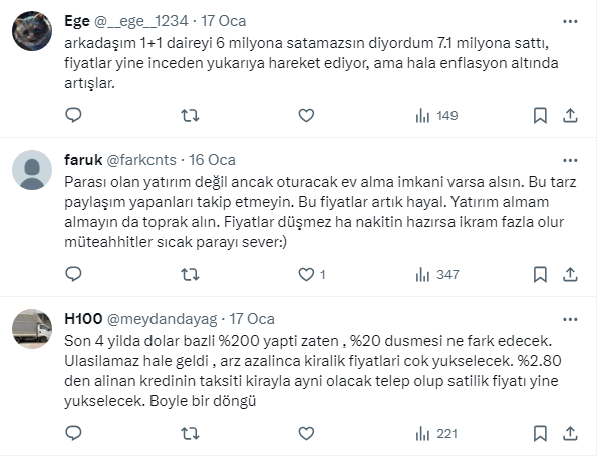This screenshot has height=456, width=603.
Task: View analytics of H100's tweet (221)
Action: point(436,434)
